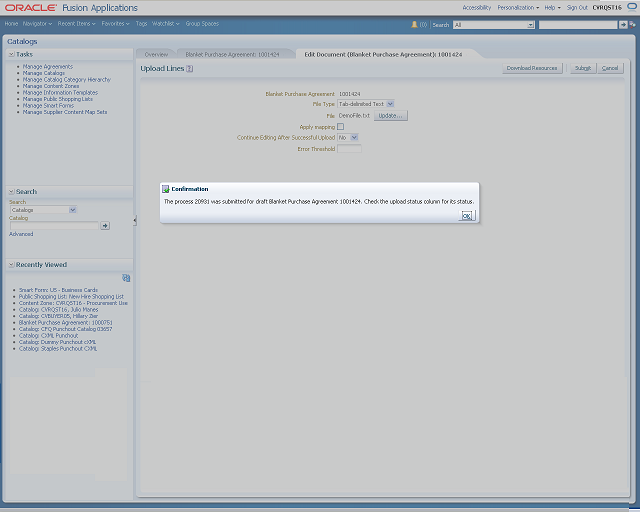Open Catalog: CVRQST16, Julio Mones
The height and width of the screenshot is (512, 640).
click(x=58, y=309)
